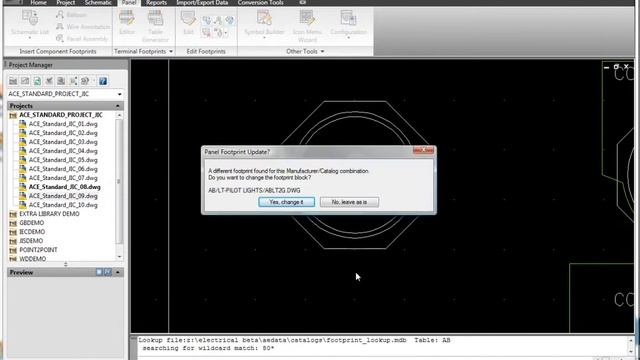Select the POINT2POINT project
The height and width of the screenshot is (360, 640).
click(38, 250)
